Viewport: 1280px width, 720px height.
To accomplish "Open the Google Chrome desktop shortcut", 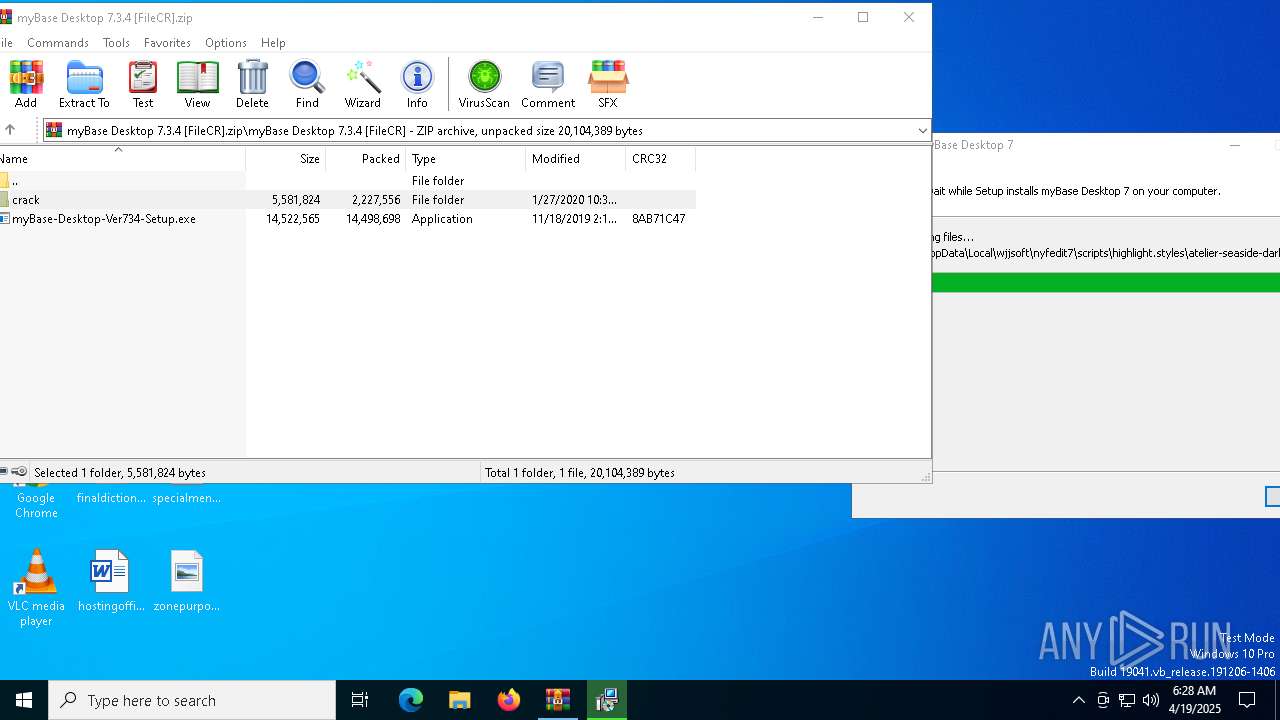I will [x=36, y=500].
